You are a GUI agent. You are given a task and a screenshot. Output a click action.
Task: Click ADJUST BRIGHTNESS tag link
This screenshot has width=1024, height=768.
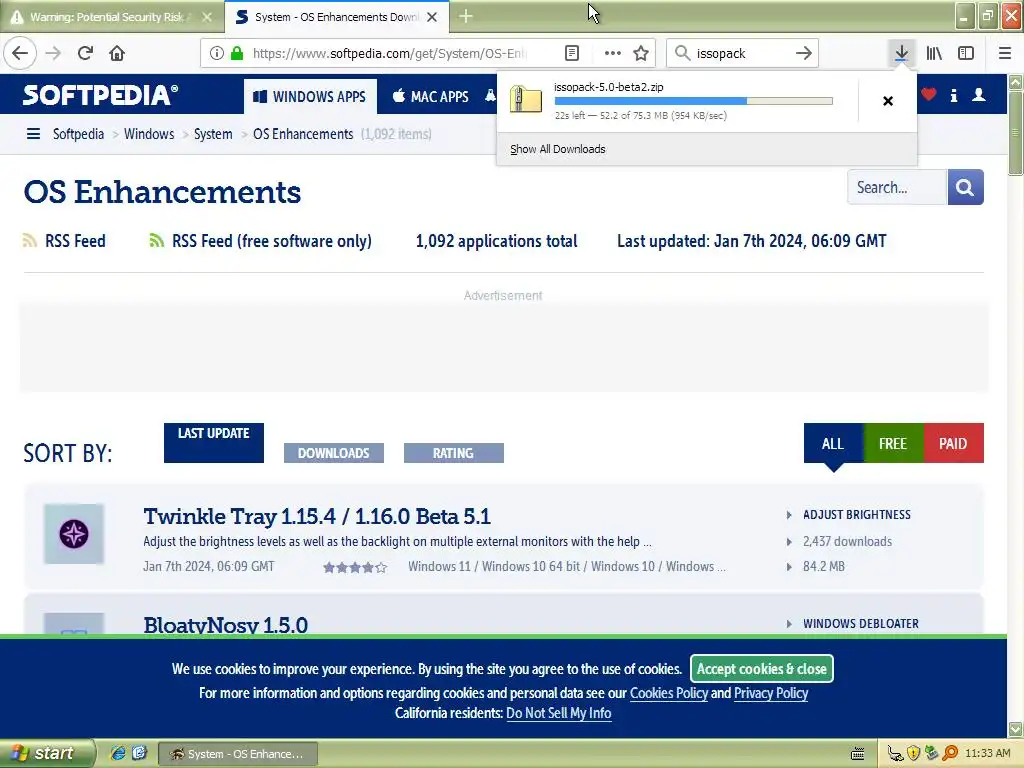click(x=857, y=515)
